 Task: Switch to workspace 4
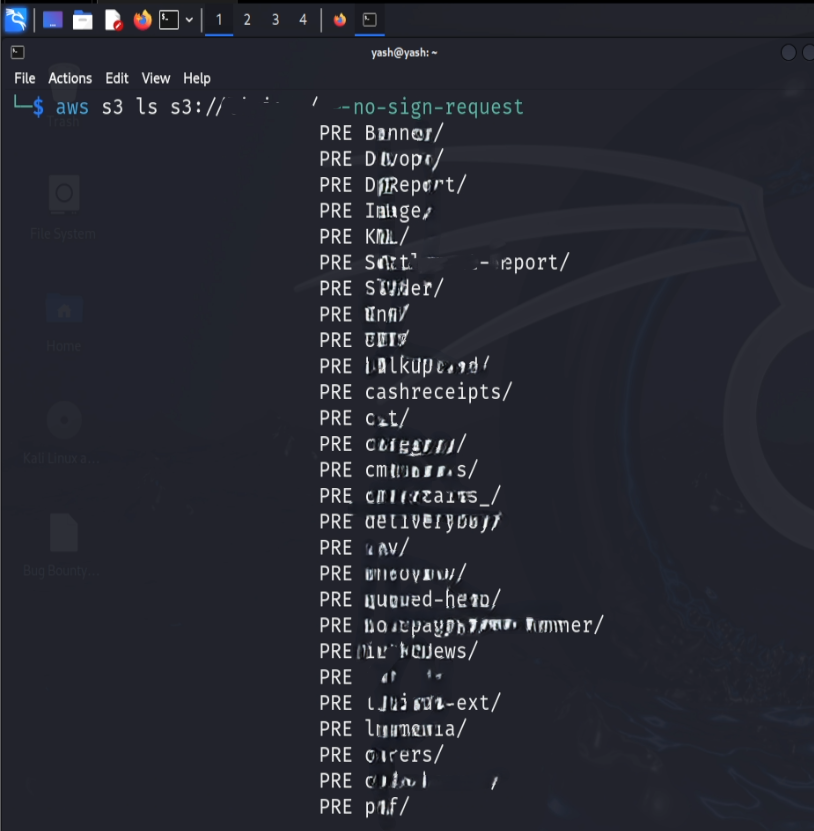302,19
